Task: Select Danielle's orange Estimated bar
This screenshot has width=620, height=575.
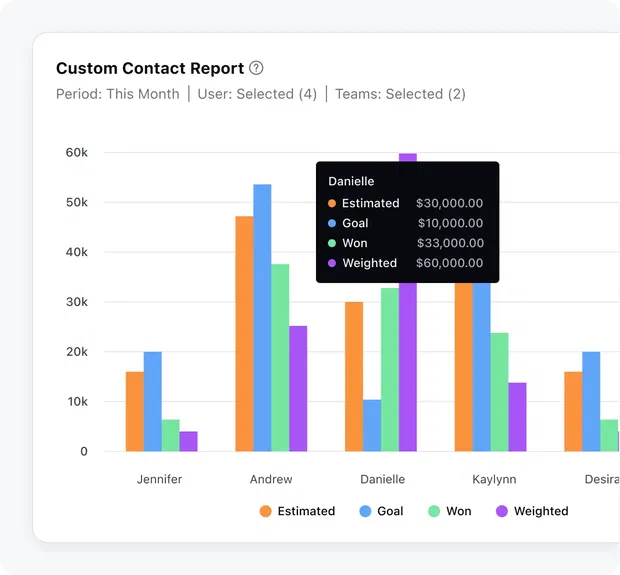Action: click(x=354, y=376)
